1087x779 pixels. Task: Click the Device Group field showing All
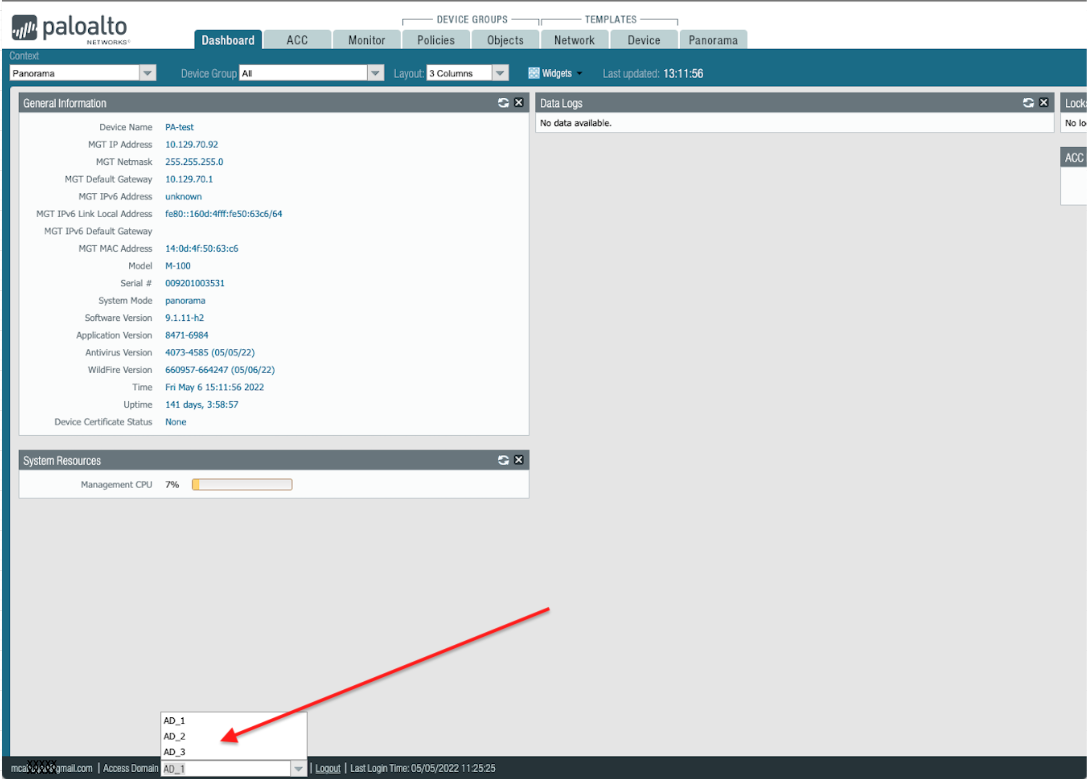[303, 73]
